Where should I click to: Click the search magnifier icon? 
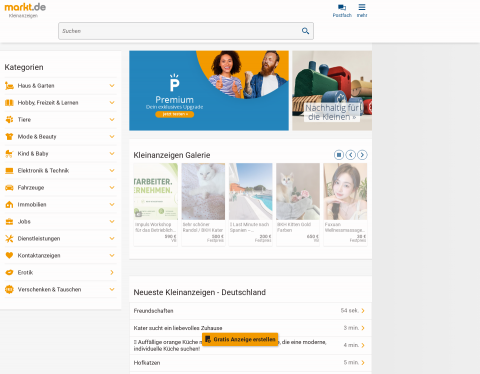coord(305,31)
